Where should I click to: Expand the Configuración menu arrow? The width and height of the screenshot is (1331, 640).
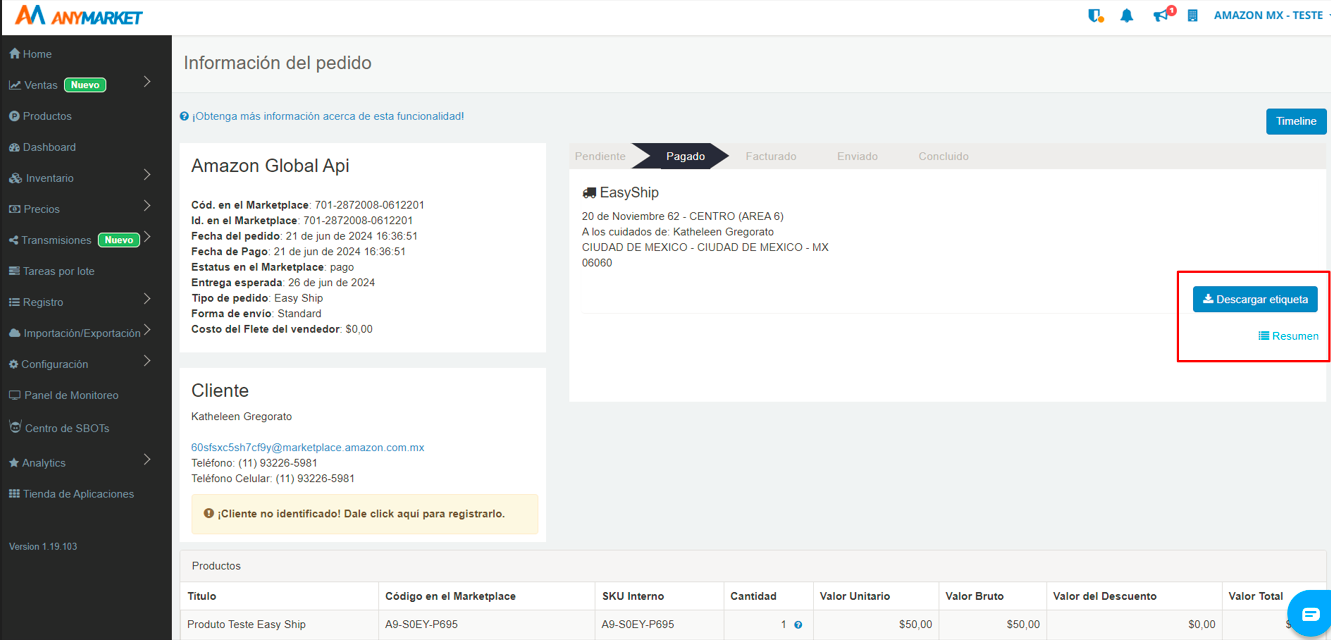(147, 361)
